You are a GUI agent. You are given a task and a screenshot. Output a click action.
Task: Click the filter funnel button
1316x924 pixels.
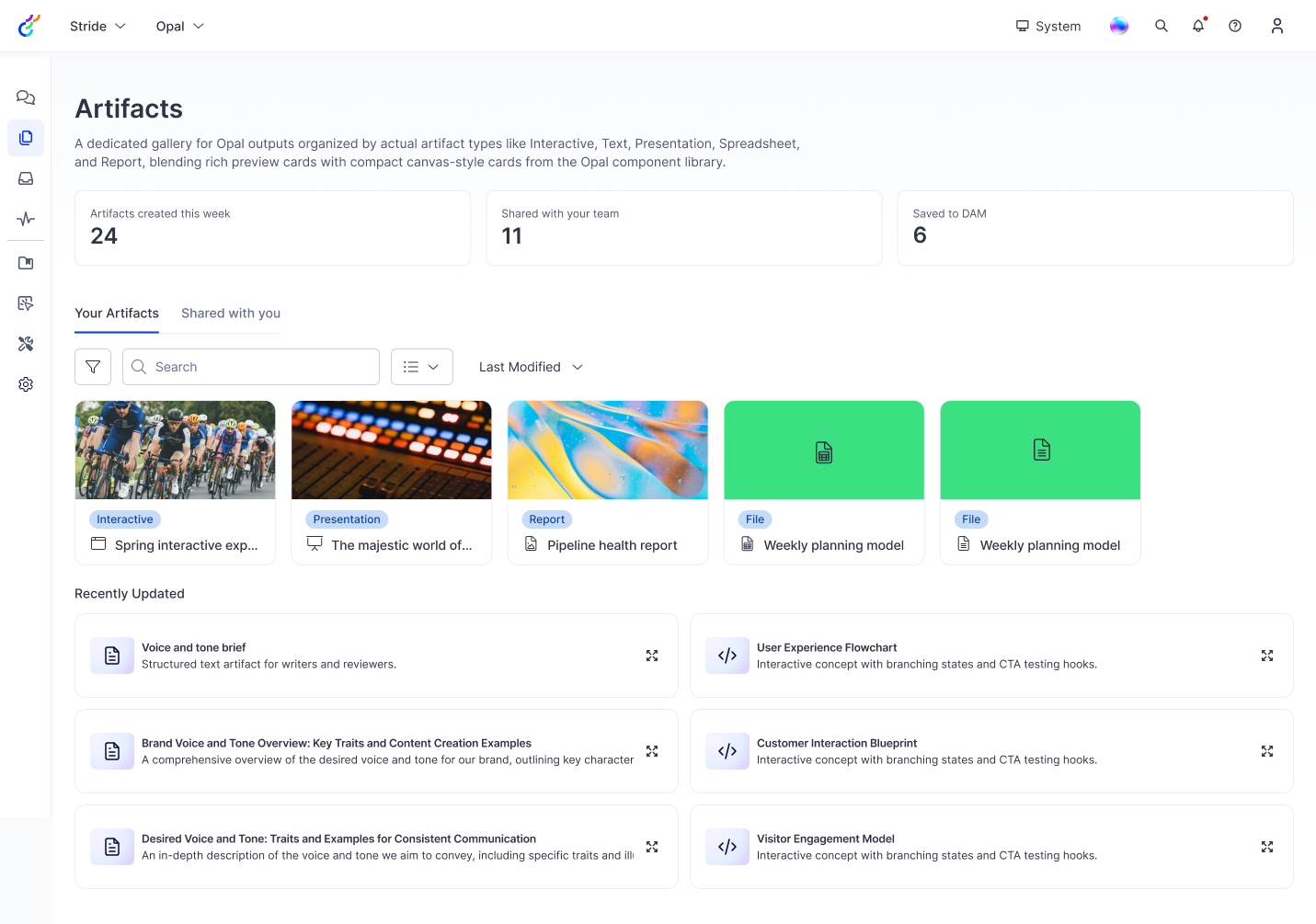pos(93,367)
